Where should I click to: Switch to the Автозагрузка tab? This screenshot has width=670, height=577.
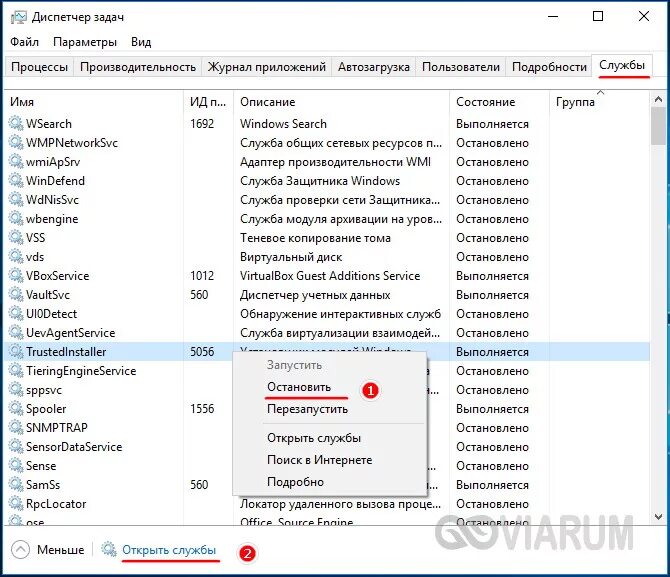point(373,67)
